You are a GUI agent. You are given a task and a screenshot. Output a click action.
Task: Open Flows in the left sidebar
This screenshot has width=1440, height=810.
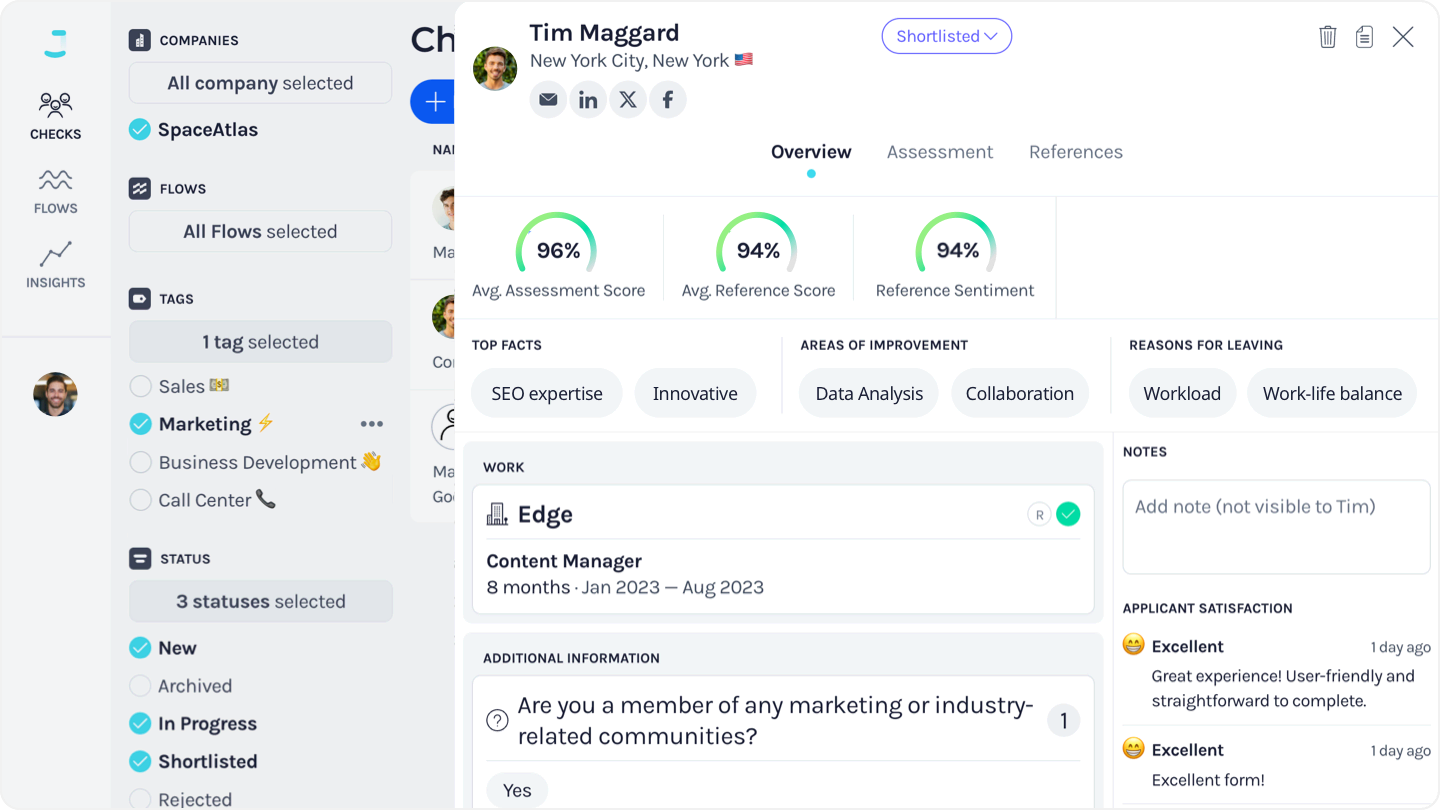tap(55, 192)
